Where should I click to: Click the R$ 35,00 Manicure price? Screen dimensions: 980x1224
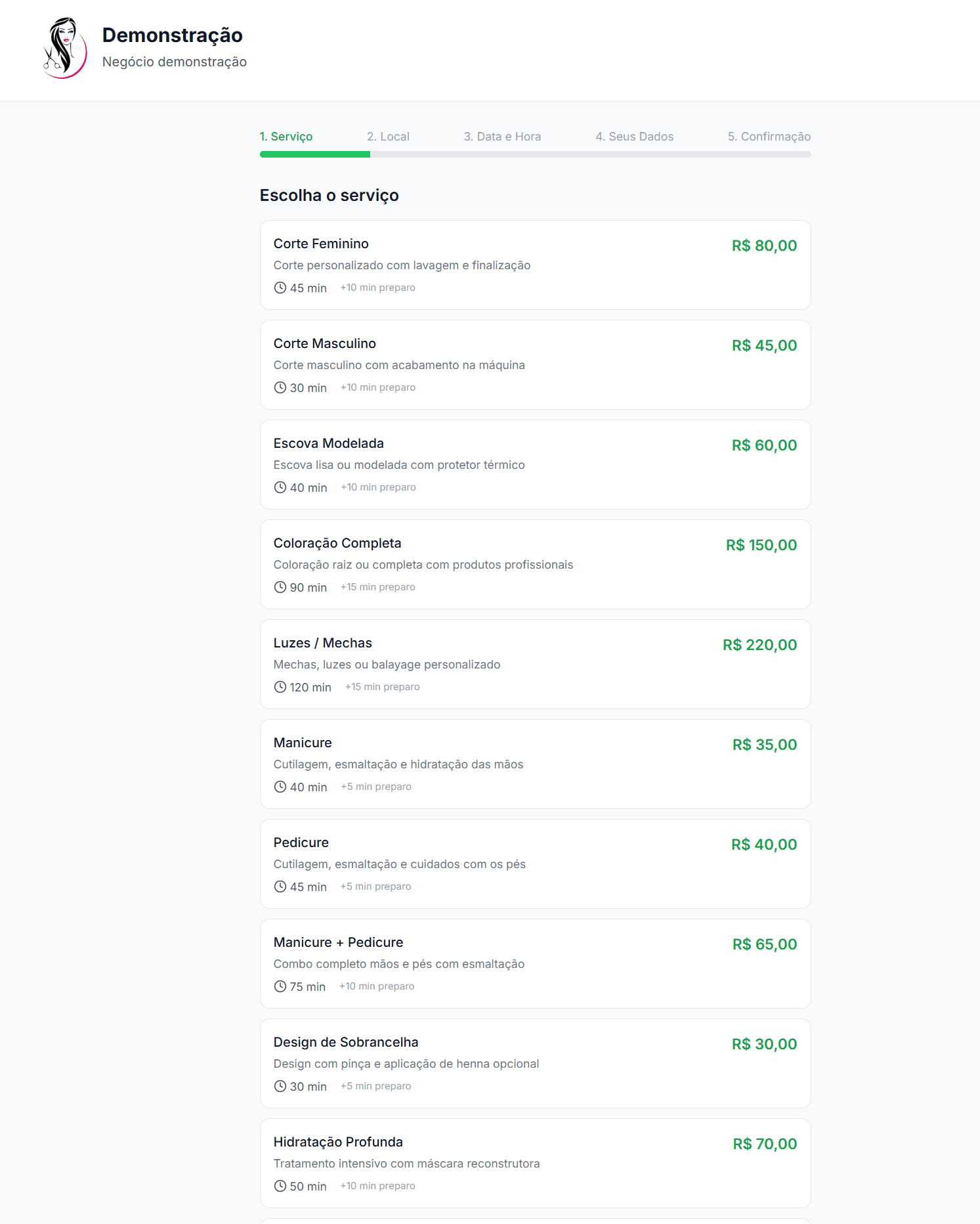(764, 745)
